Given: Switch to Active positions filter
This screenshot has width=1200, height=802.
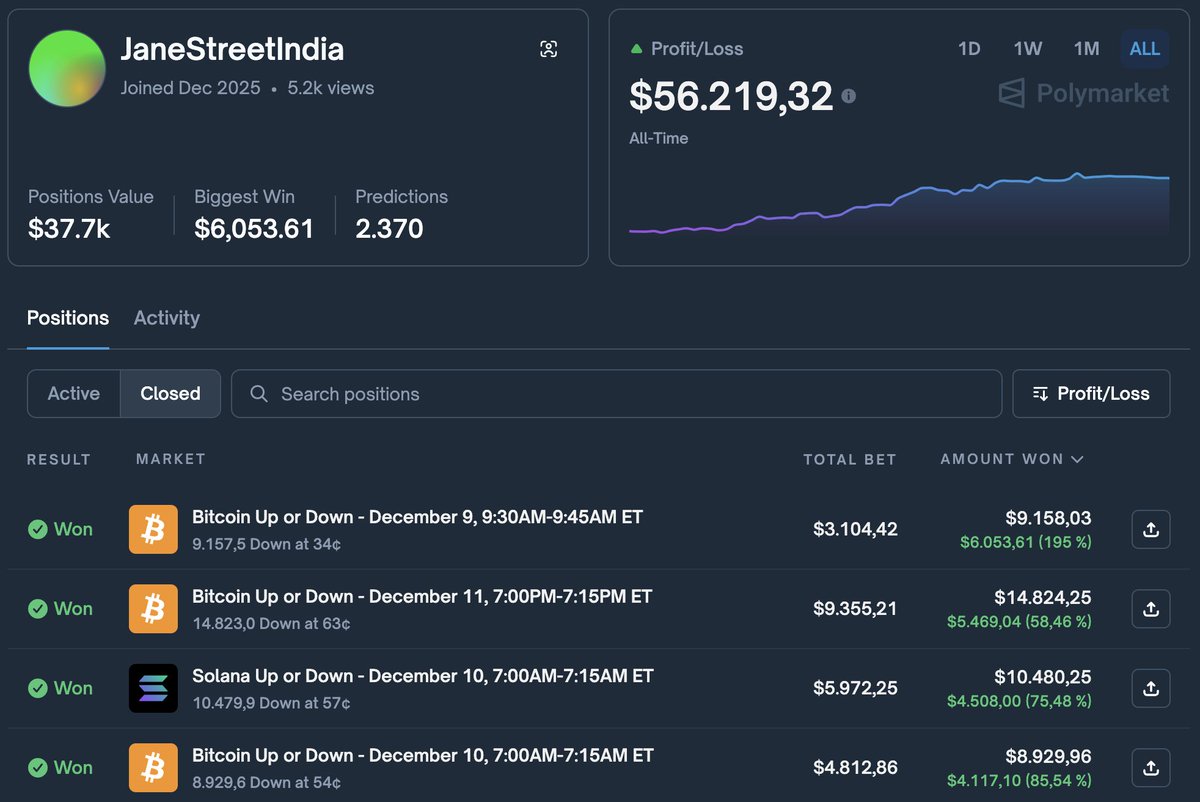Looking at the screenshot, I should tap(74, 394).
